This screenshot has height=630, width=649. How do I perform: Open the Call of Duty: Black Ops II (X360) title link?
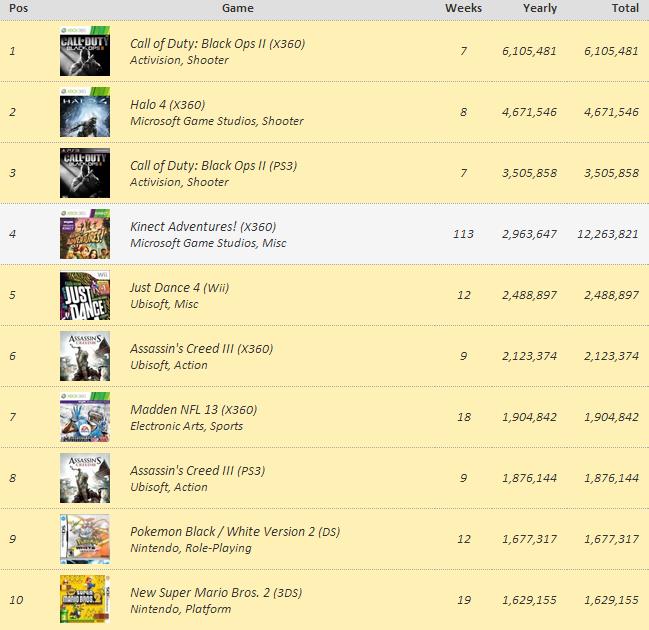pos(217,43)
